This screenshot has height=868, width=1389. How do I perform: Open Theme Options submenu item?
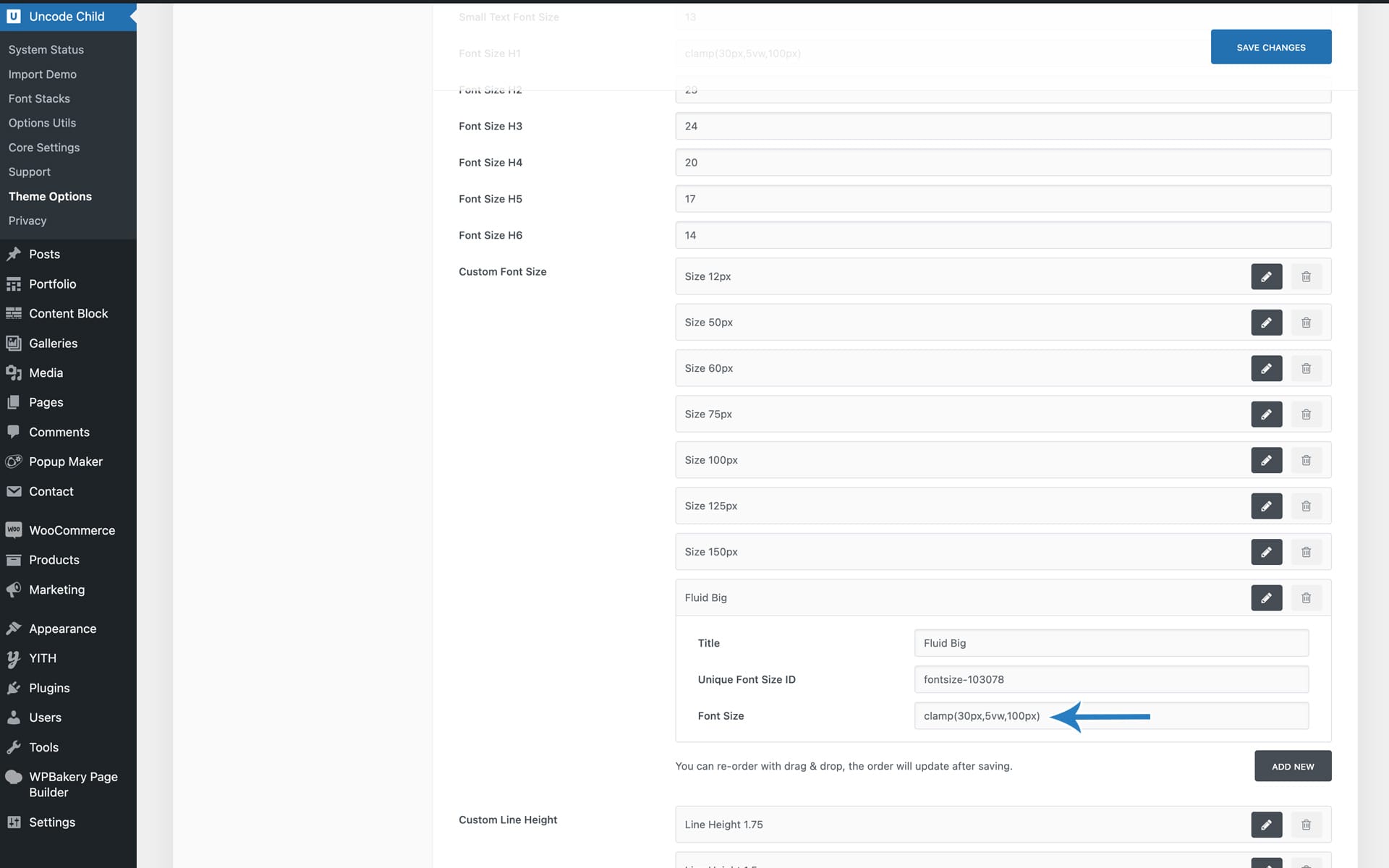click(x=50, y=196)
